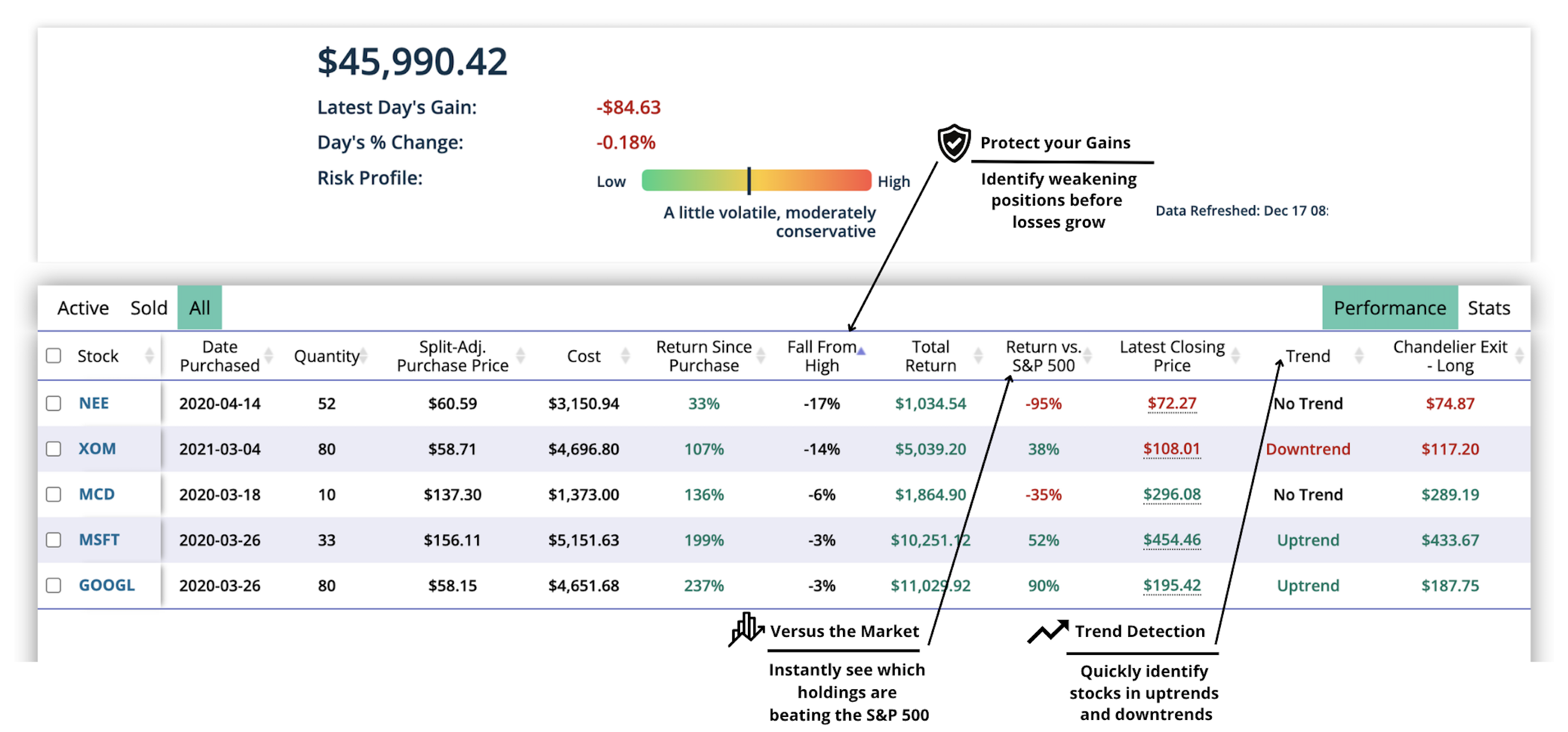Check the select-all stocks checkbox
The width and height of the screenshot is (1568, 732).
[54, 356]
